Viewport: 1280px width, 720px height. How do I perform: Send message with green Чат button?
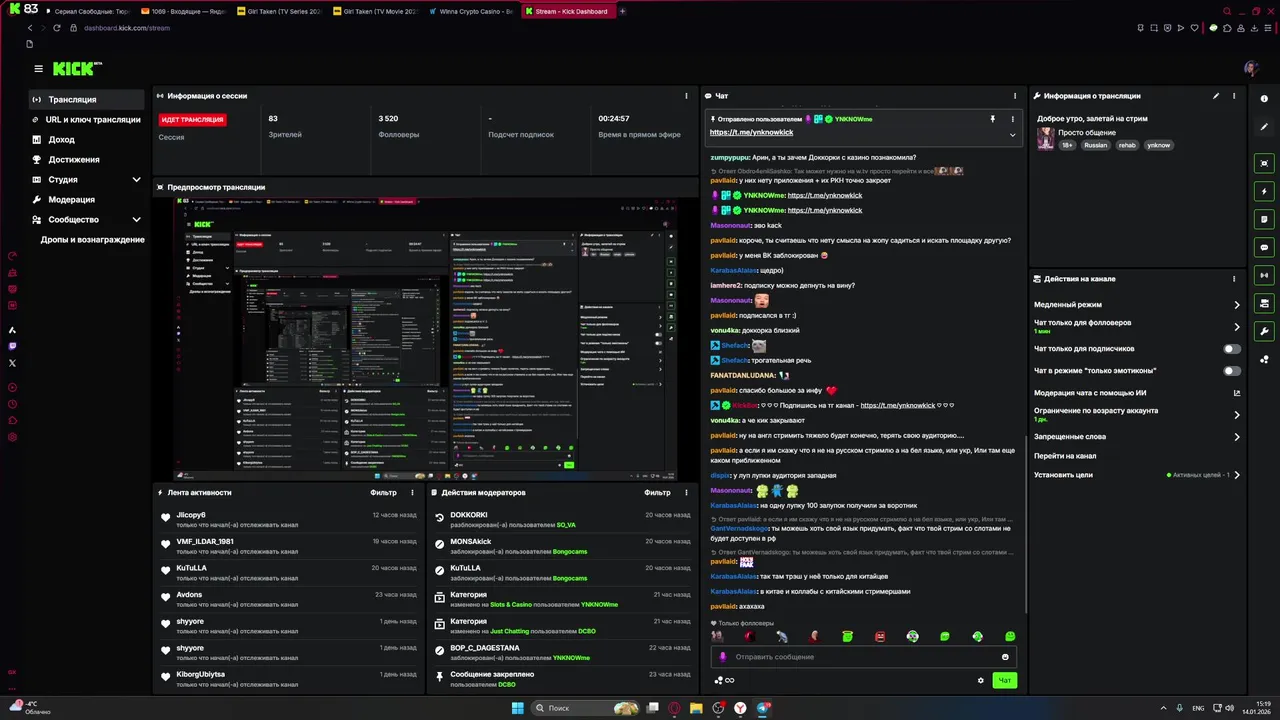point(1005,681)
